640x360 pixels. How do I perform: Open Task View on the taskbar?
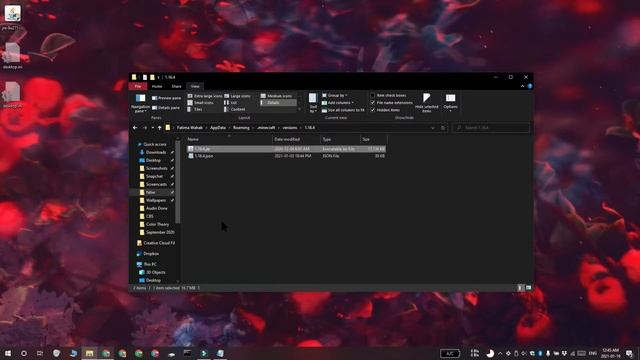click(40, 353)
